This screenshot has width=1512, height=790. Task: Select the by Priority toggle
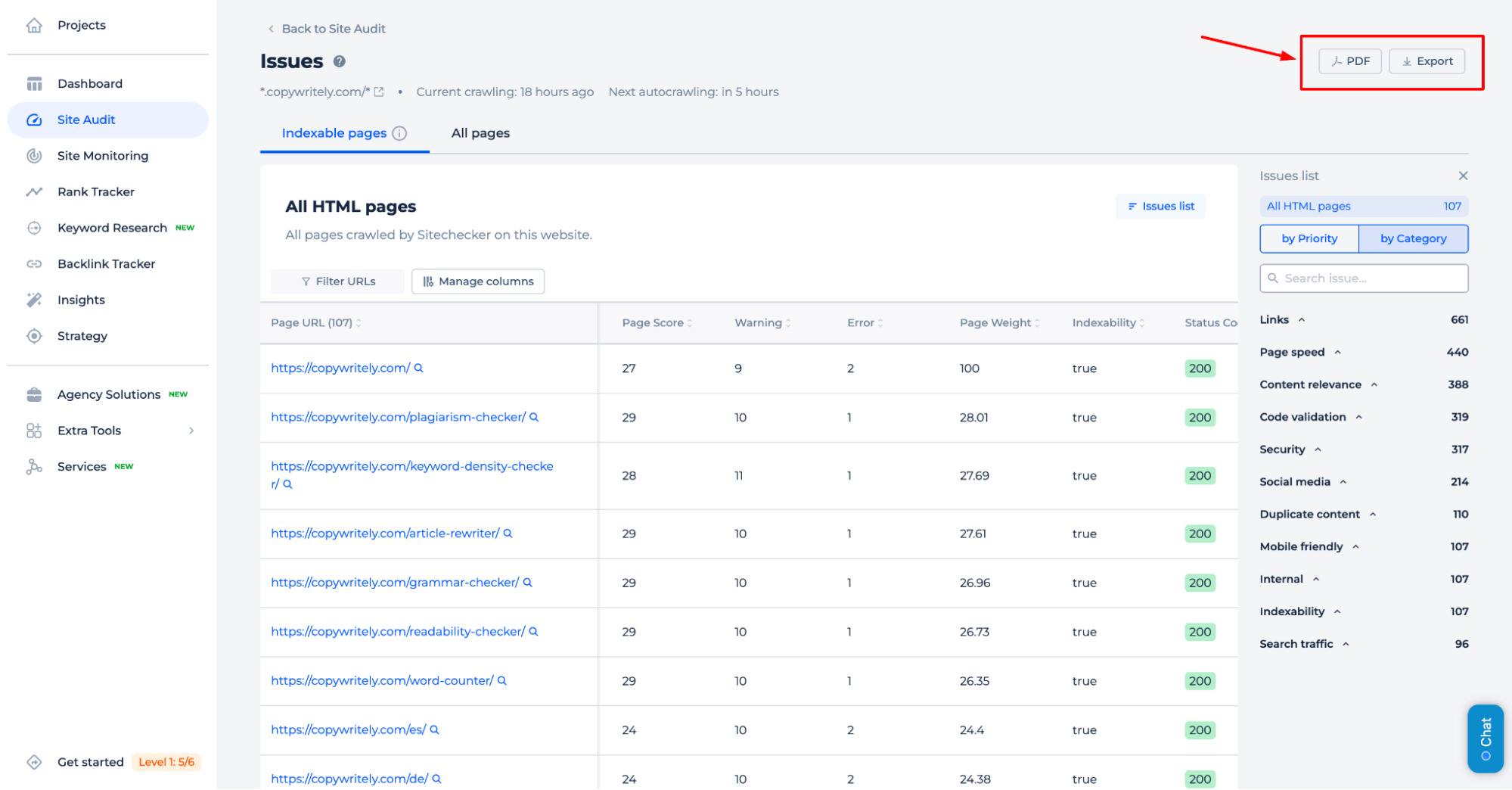[1309, 238]
